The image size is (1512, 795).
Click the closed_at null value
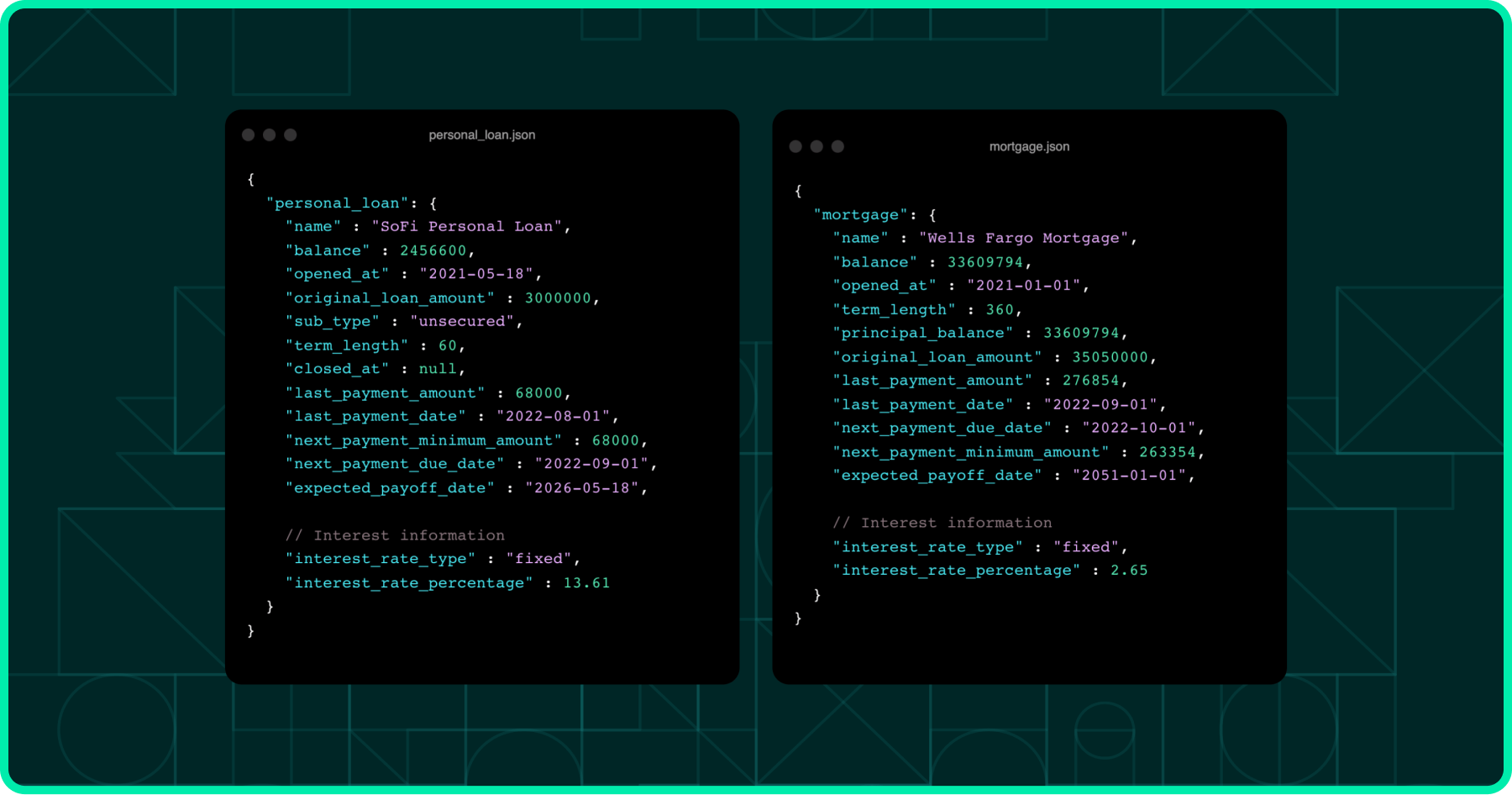click(438, 369)
